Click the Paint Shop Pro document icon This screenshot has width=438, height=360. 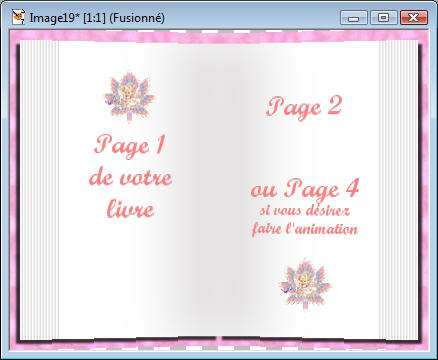coord(18,17)
